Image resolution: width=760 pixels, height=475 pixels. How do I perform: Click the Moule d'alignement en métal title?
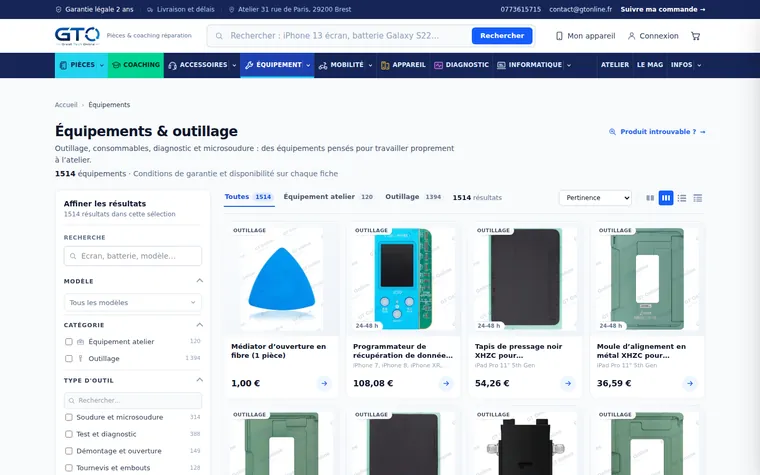tap(641, 351)
